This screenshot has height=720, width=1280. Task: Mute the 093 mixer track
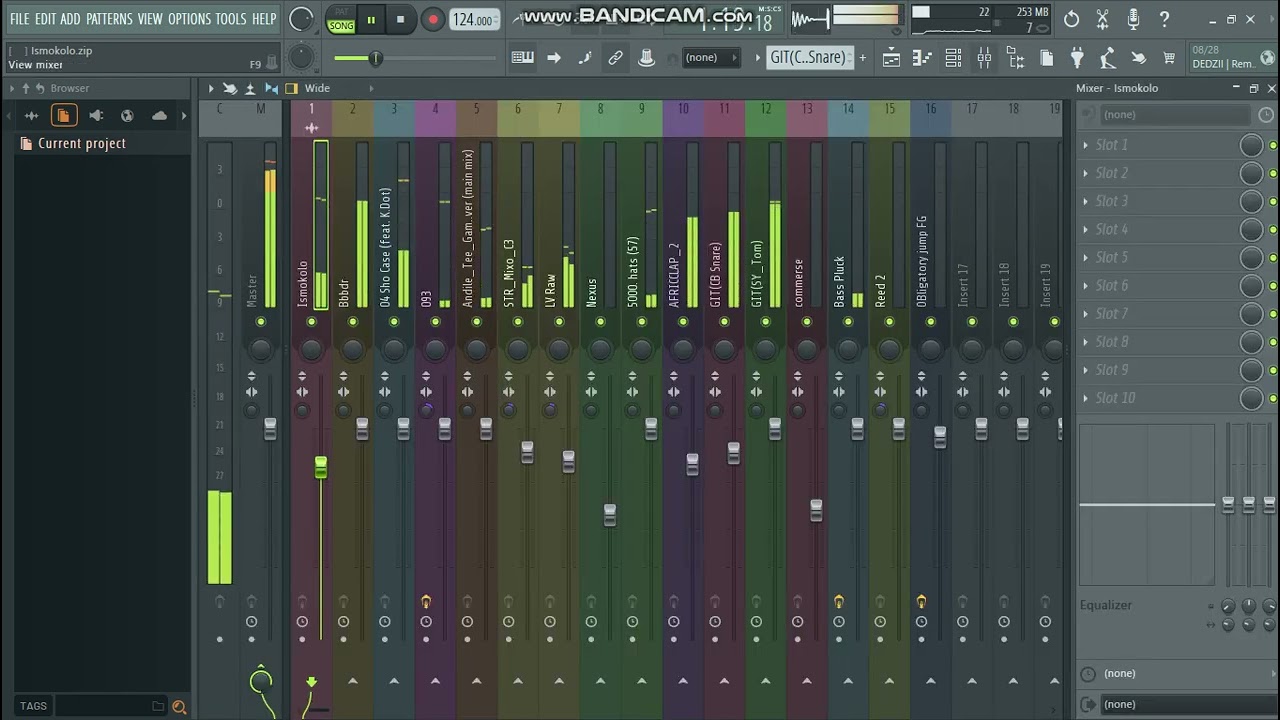tap(435, 322)
